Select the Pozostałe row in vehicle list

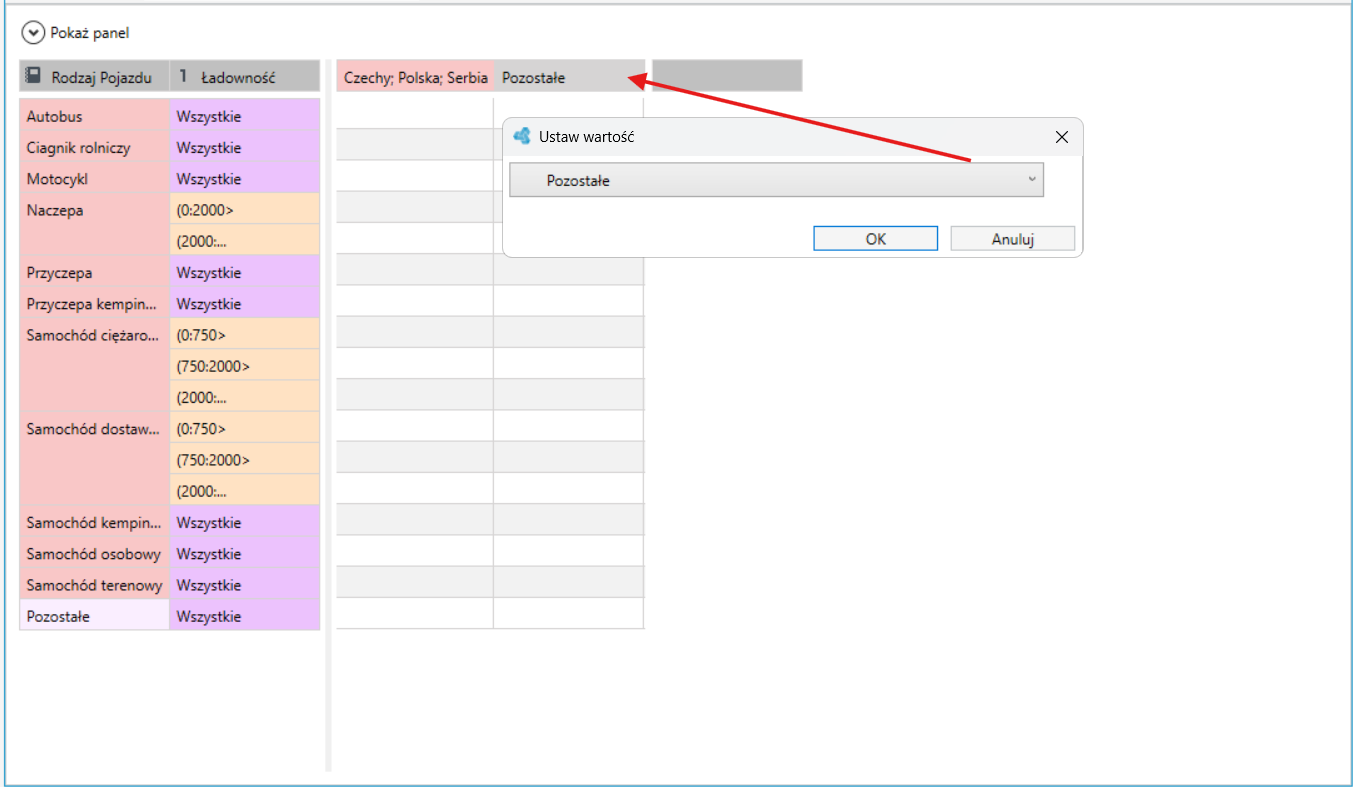pos(95,616)
